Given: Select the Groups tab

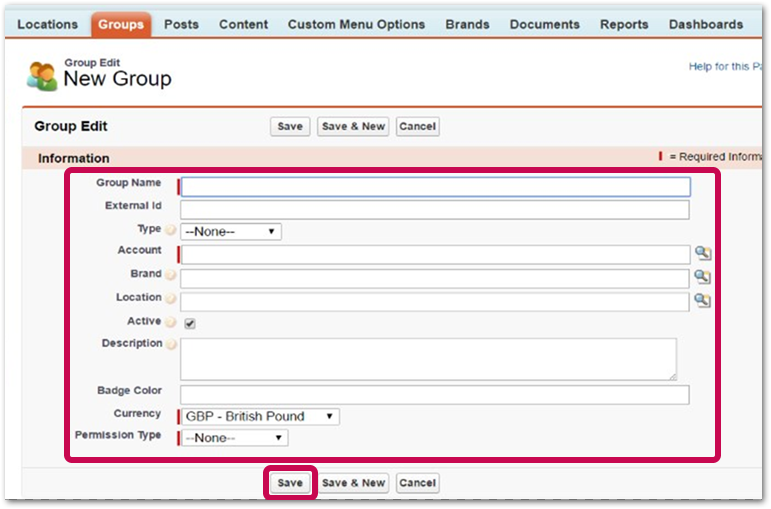Looking at the screenshot, I should point(121,25).
